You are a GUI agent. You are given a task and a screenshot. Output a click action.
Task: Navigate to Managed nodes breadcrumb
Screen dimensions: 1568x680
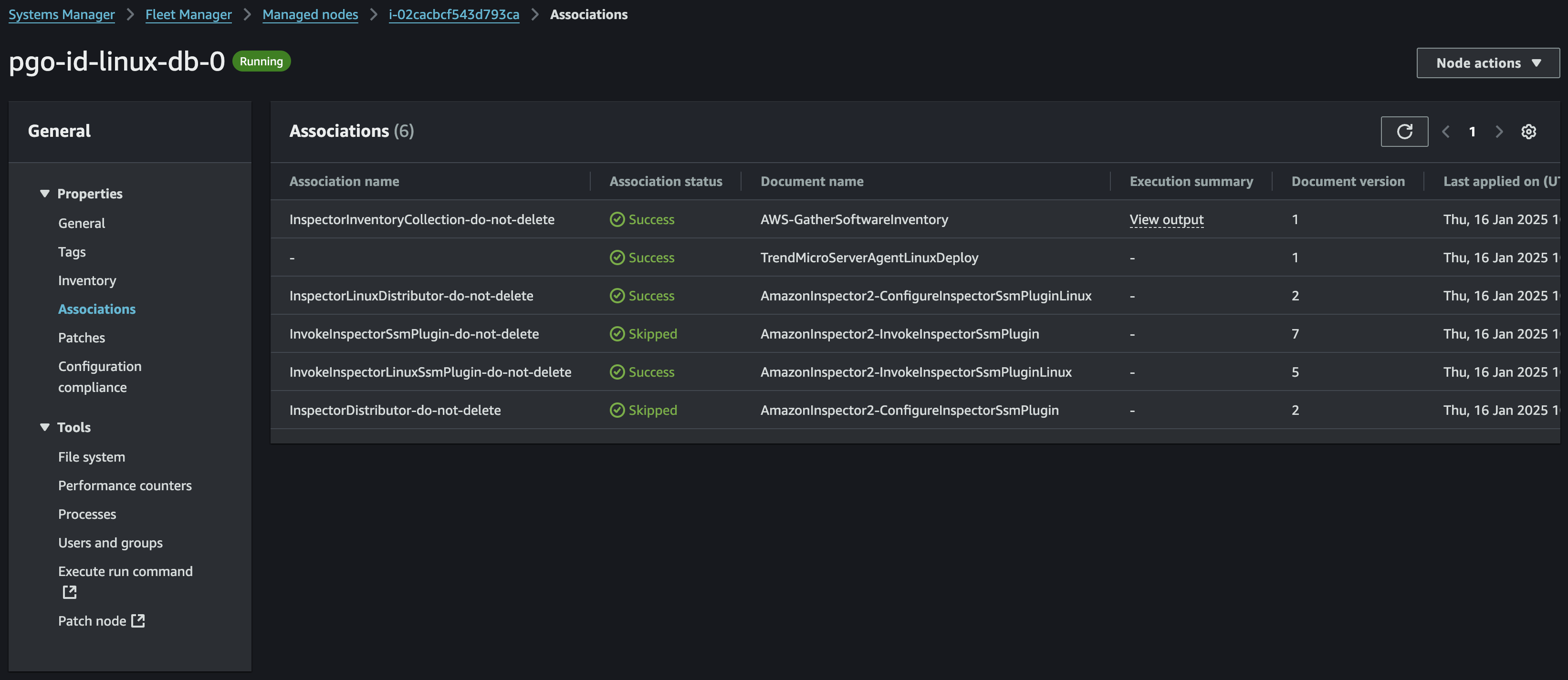pyautogui.click(x=310, y=14)
